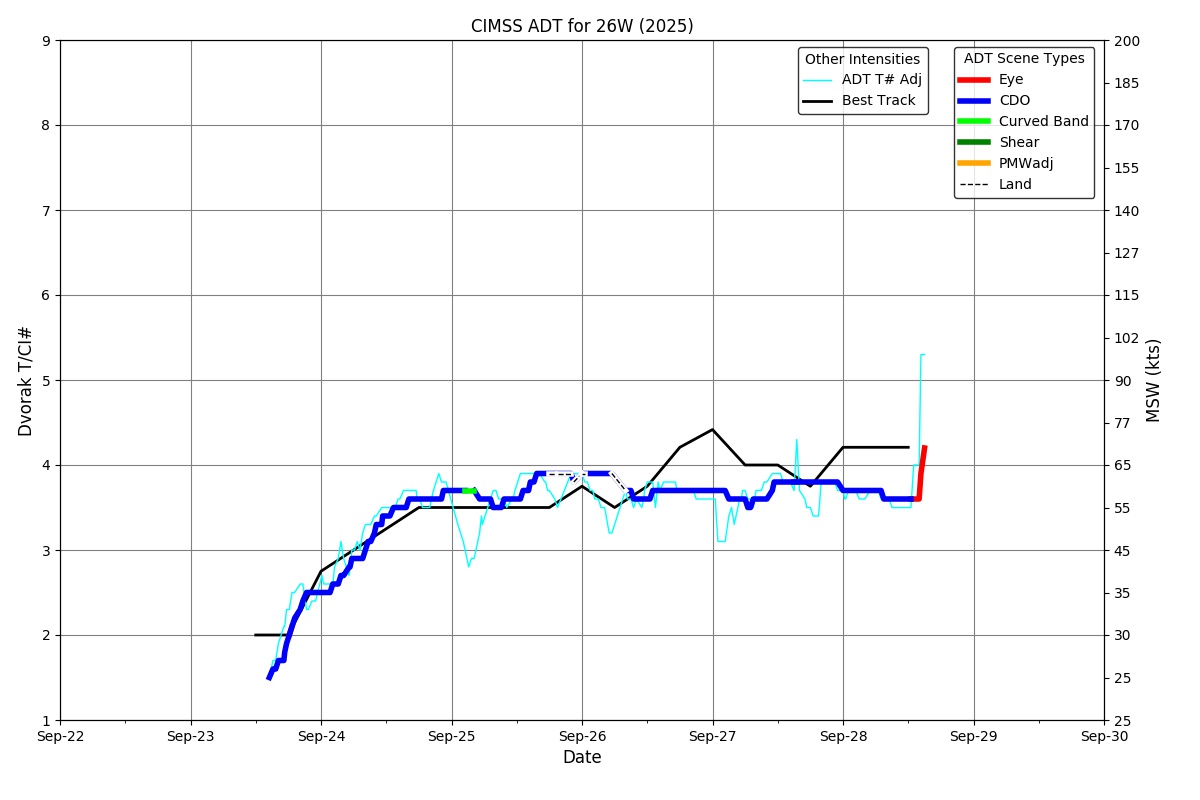Click the '45' MSW tick label
This screenshot has height=800, width=1200.
coord(1122,551)
